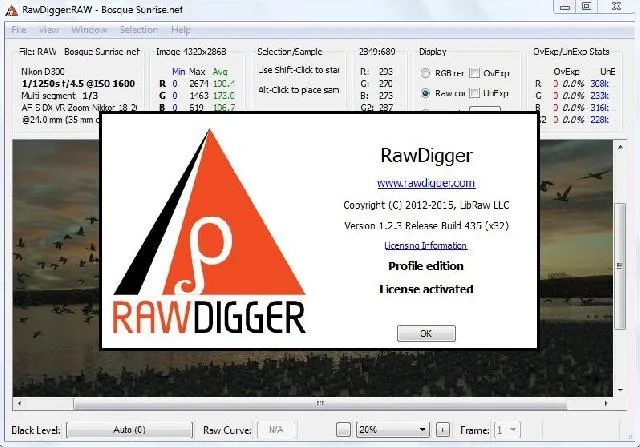Click the 'Alt-Click to place sample' hint text
This screenshot has height=447, width=640.
tap(298, 90)
